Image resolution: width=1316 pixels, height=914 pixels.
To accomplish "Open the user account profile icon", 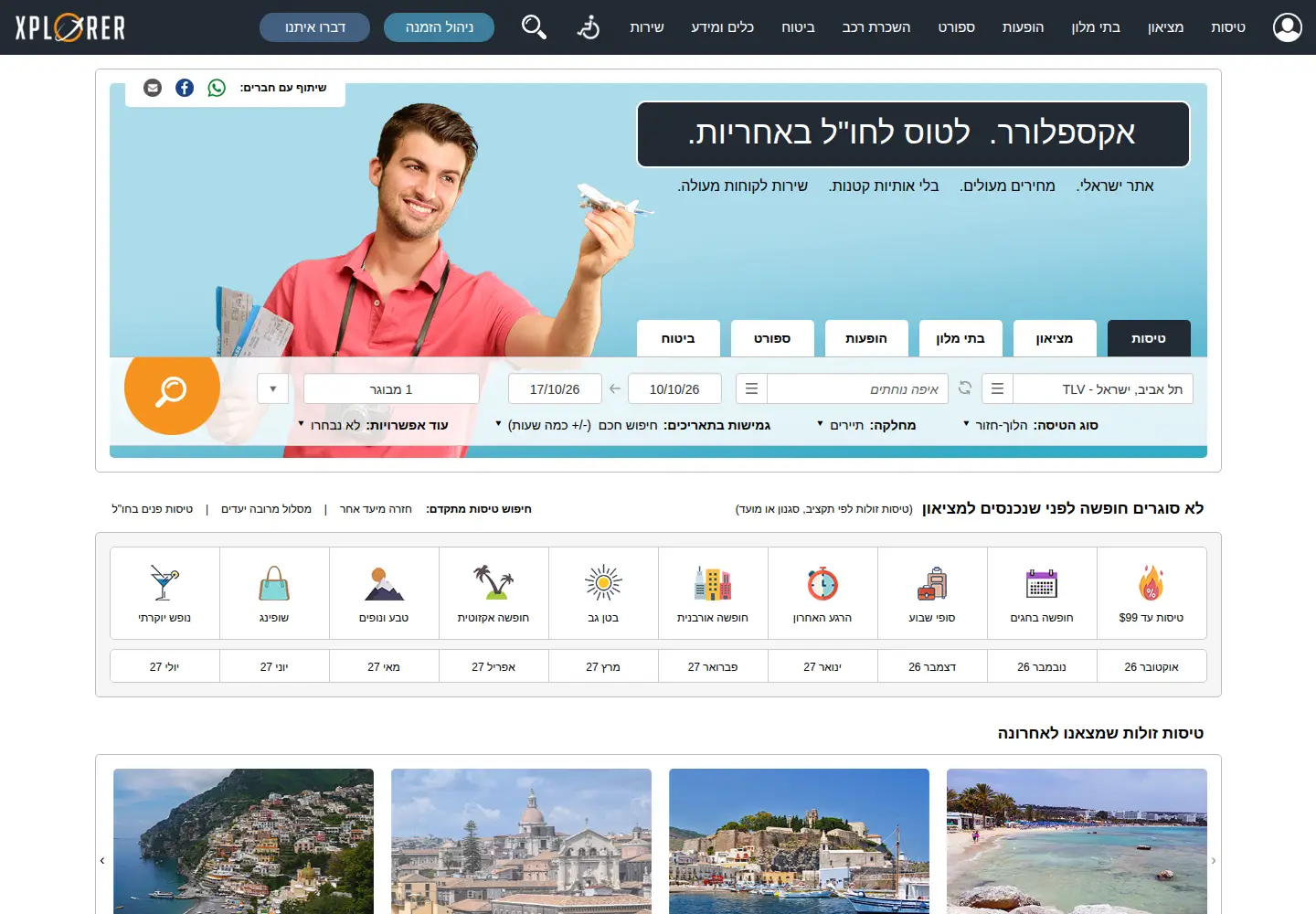I will (1287, 27).
